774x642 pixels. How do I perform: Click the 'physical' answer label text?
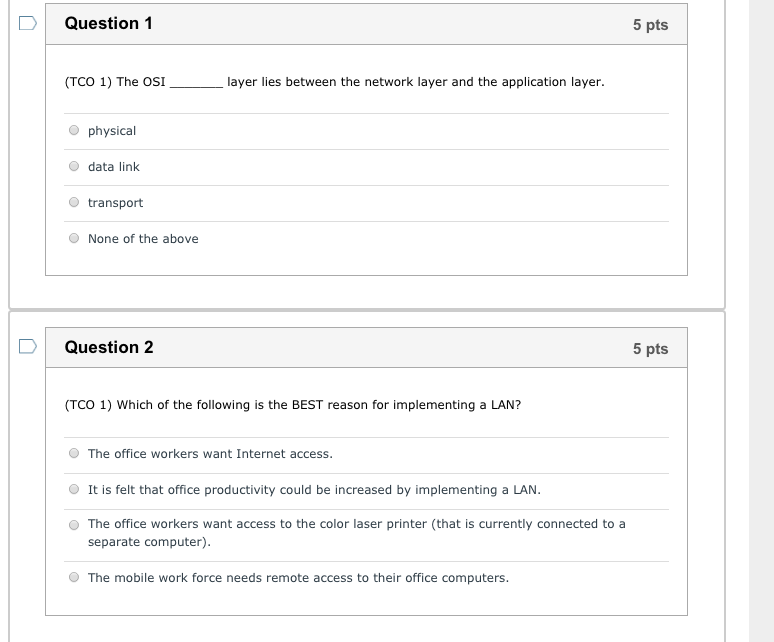click(x=112, y=131)
